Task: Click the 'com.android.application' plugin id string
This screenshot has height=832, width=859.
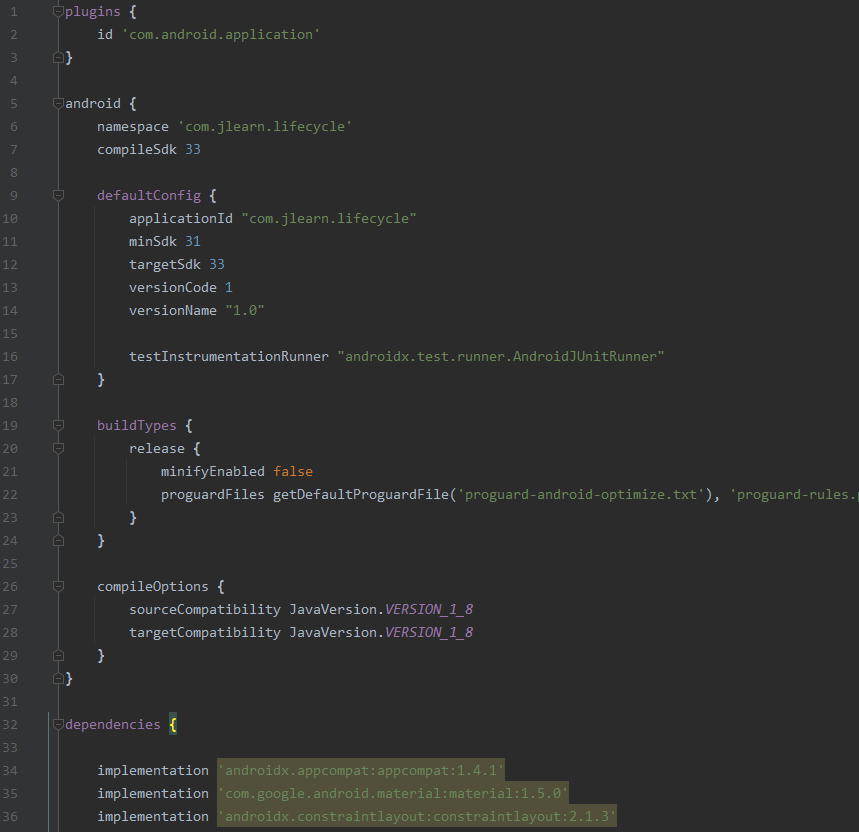Action: point(221,35)
